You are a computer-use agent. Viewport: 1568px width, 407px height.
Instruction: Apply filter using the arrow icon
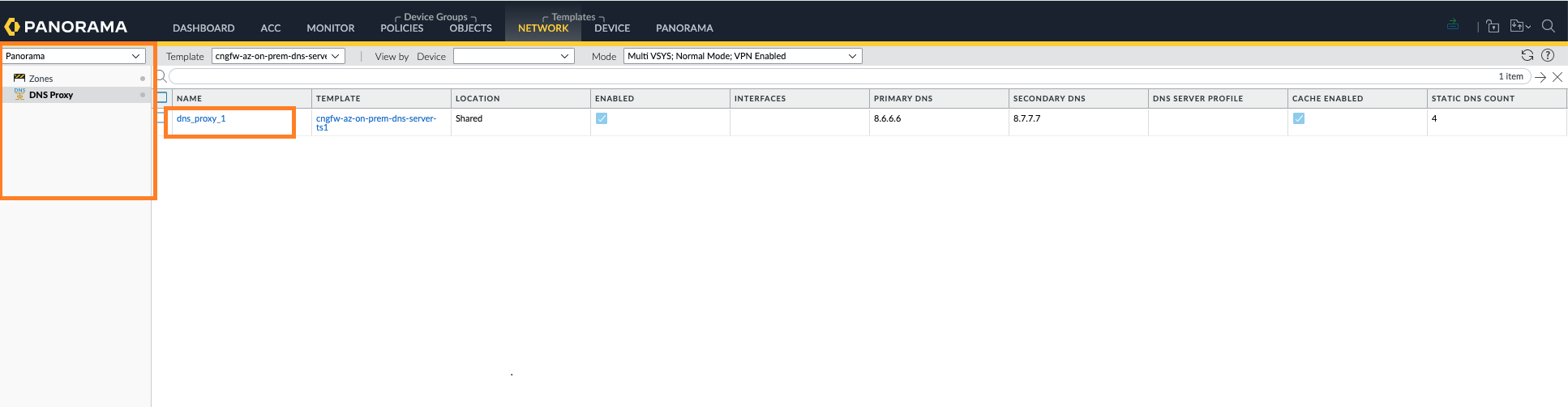click(1540, 77)
